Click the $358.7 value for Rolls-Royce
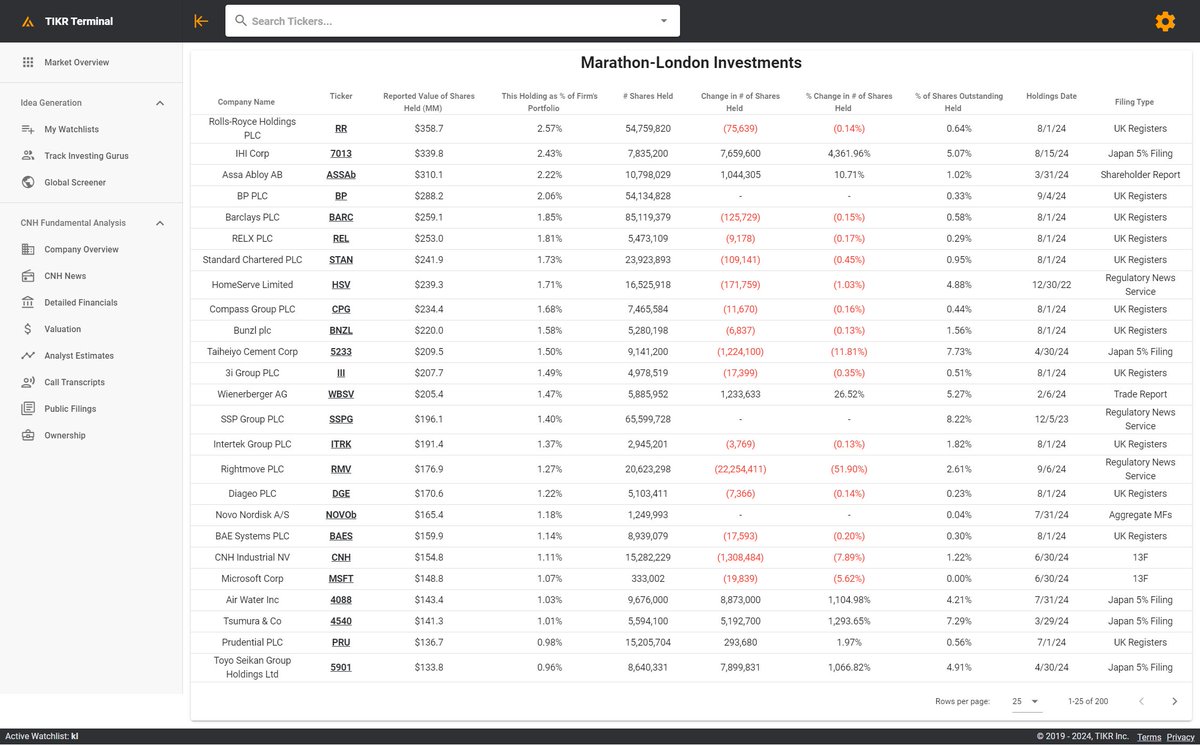This screenshot has height=745, width=1200. click(429, 129)
